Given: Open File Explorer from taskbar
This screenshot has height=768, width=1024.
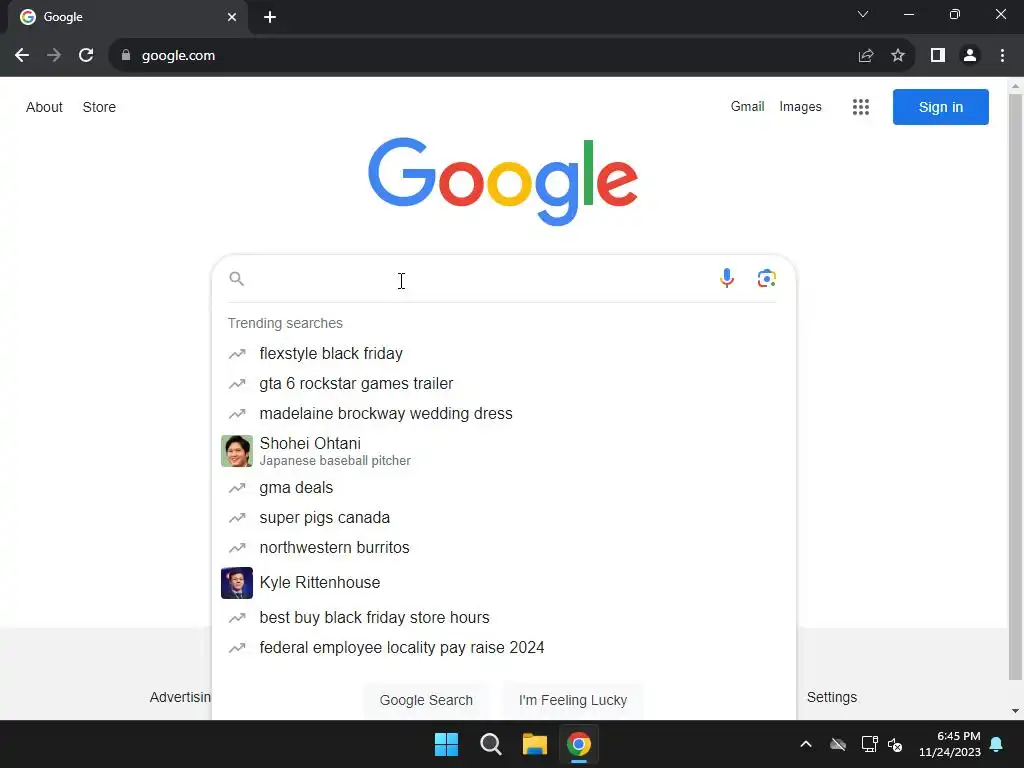Looking at the screenshot, I should [x=534, y=744].
